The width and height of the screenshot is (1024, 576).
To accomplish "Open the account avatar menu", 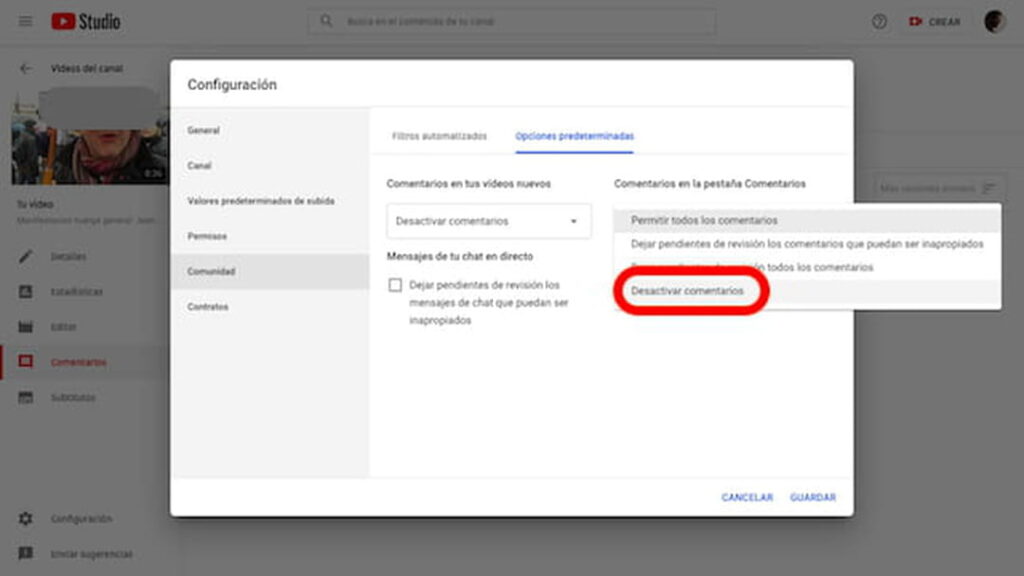I will (x=994, y=21).
